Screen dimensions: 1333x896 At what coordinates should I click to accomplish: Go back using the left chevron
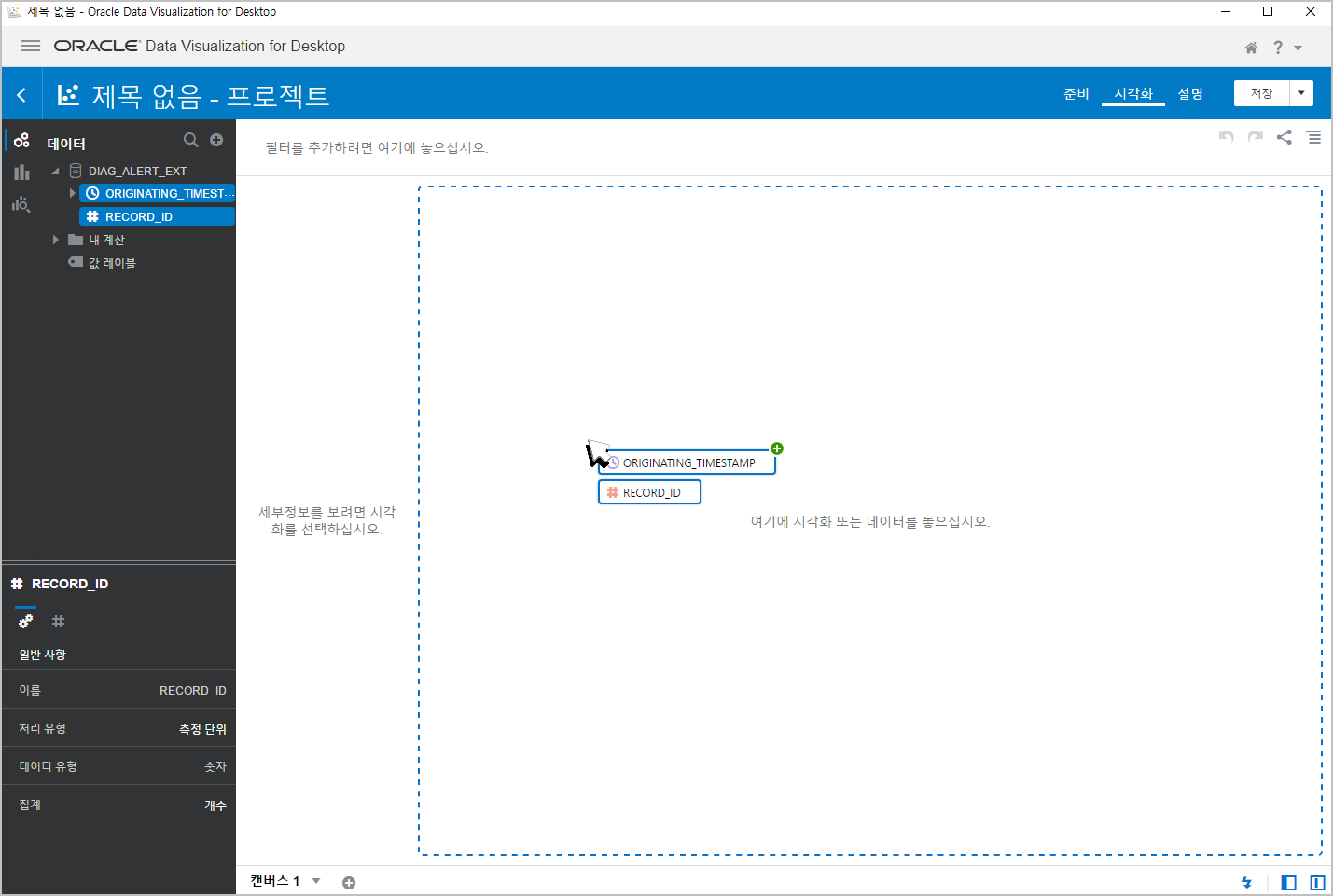point(21,95)
